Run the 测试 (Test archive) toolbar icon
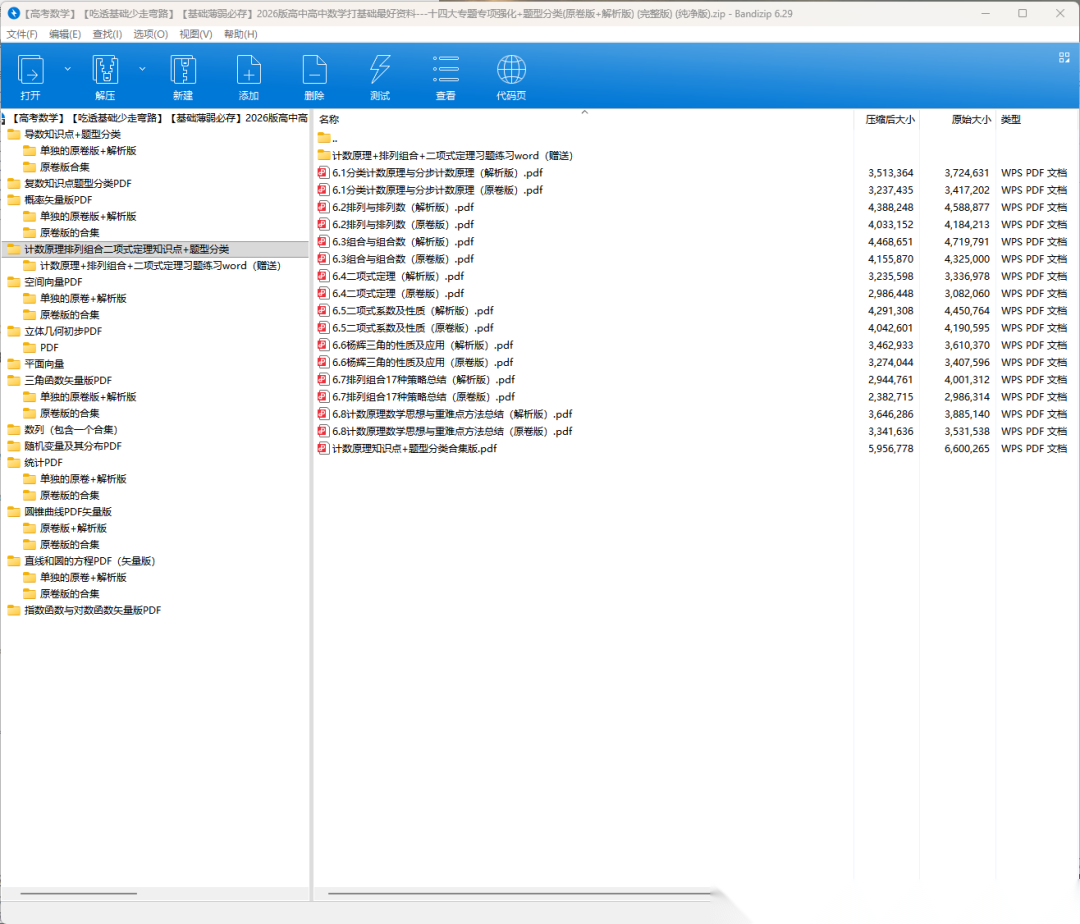 (380, 71)
